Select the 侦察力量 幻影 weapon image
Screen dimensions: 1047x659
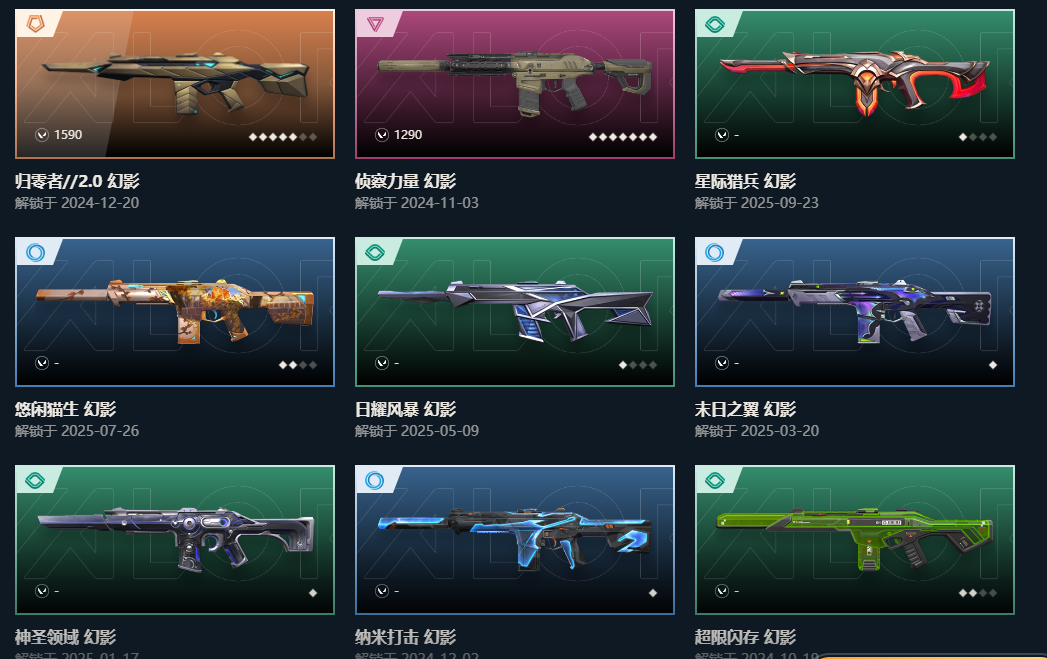pyautogui.click(x=515, y=79)
